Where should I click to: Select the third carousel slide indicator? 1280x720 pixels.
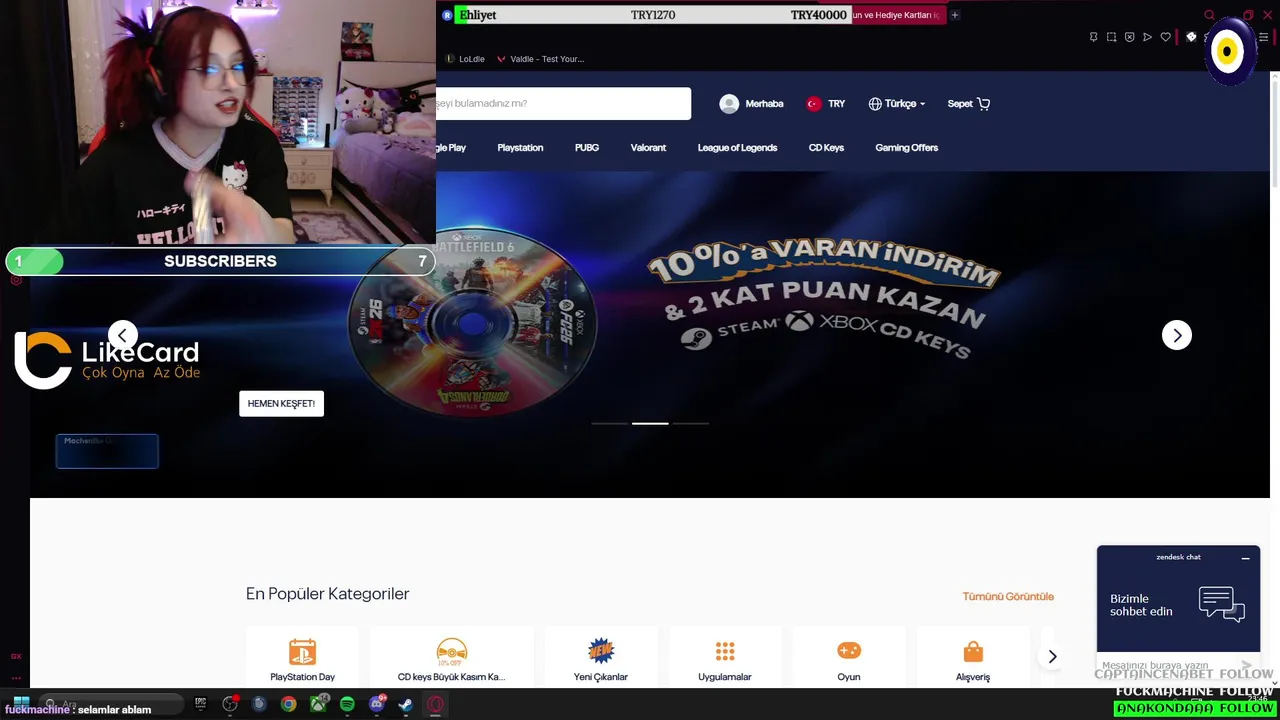coord(690,423)
